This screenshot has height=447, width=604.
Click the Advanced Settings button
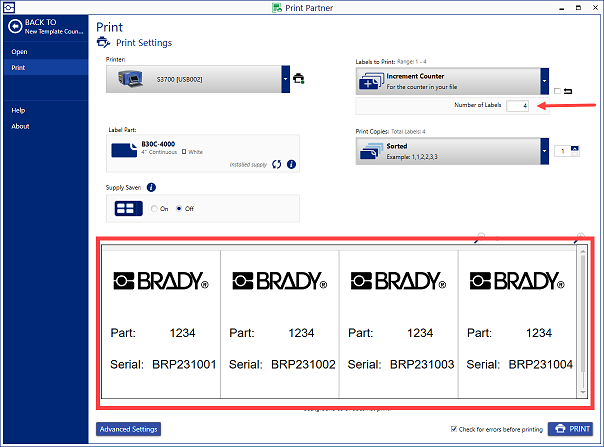pyautogui.click(x=128, y=429)
